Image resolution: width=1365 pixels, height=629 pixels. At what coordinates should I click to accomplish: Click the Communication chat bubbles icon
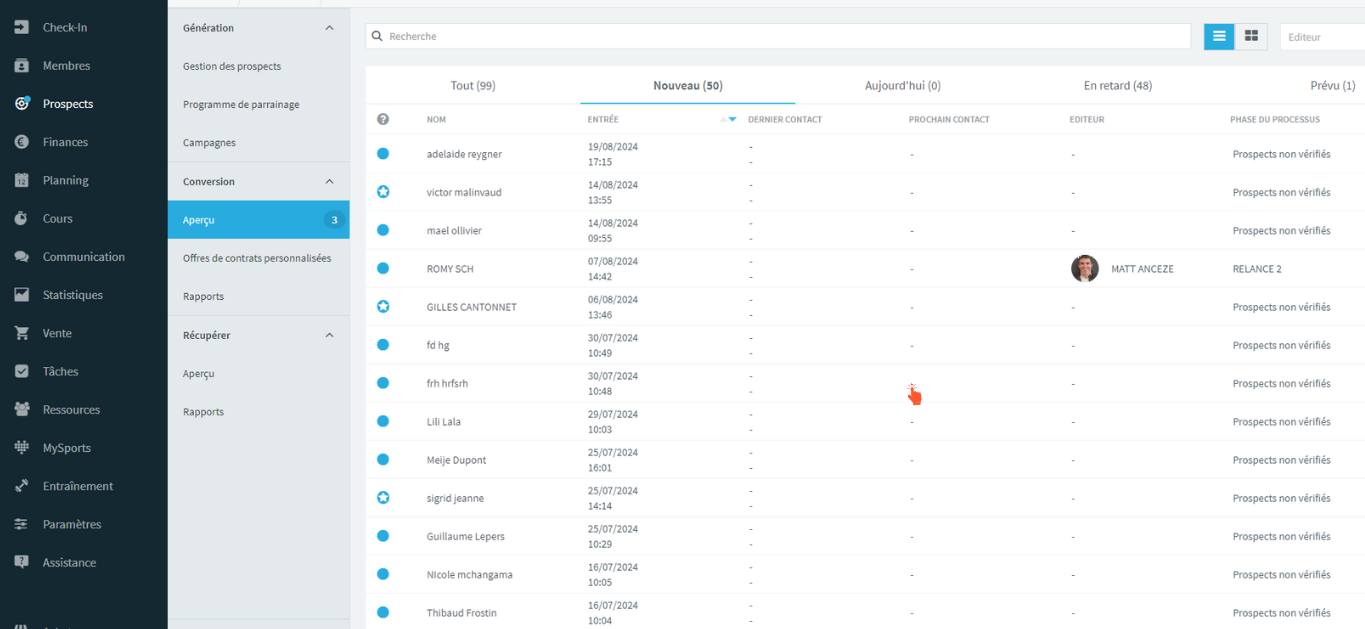[x=21, y=257]
